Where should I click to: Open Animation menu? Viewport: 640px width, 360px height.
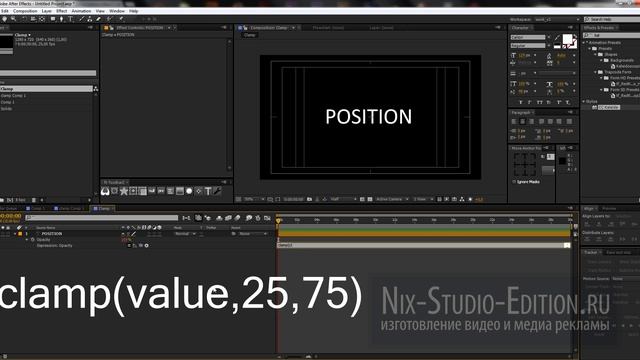(81, 11)
